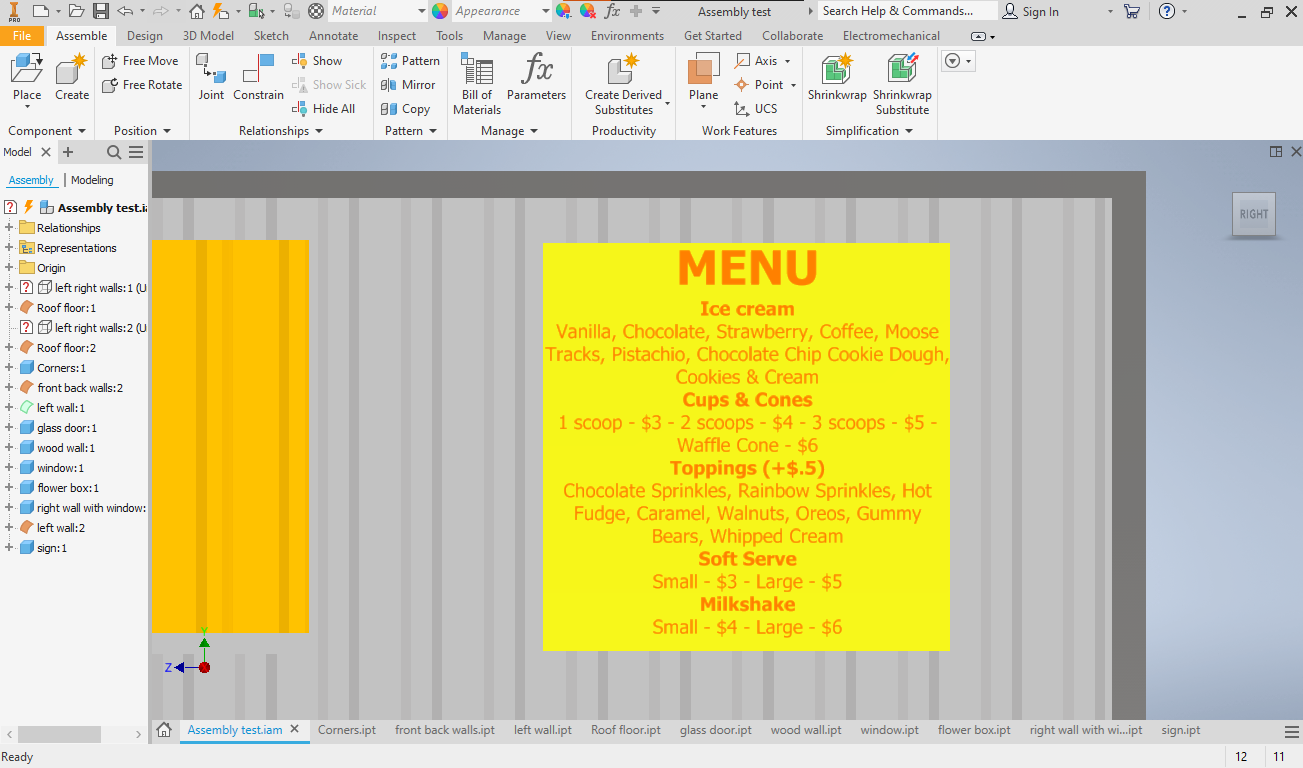The height and width of the screenshot is (768, 1303).
Task: Select the Place component tool
Action: point(27,78)
